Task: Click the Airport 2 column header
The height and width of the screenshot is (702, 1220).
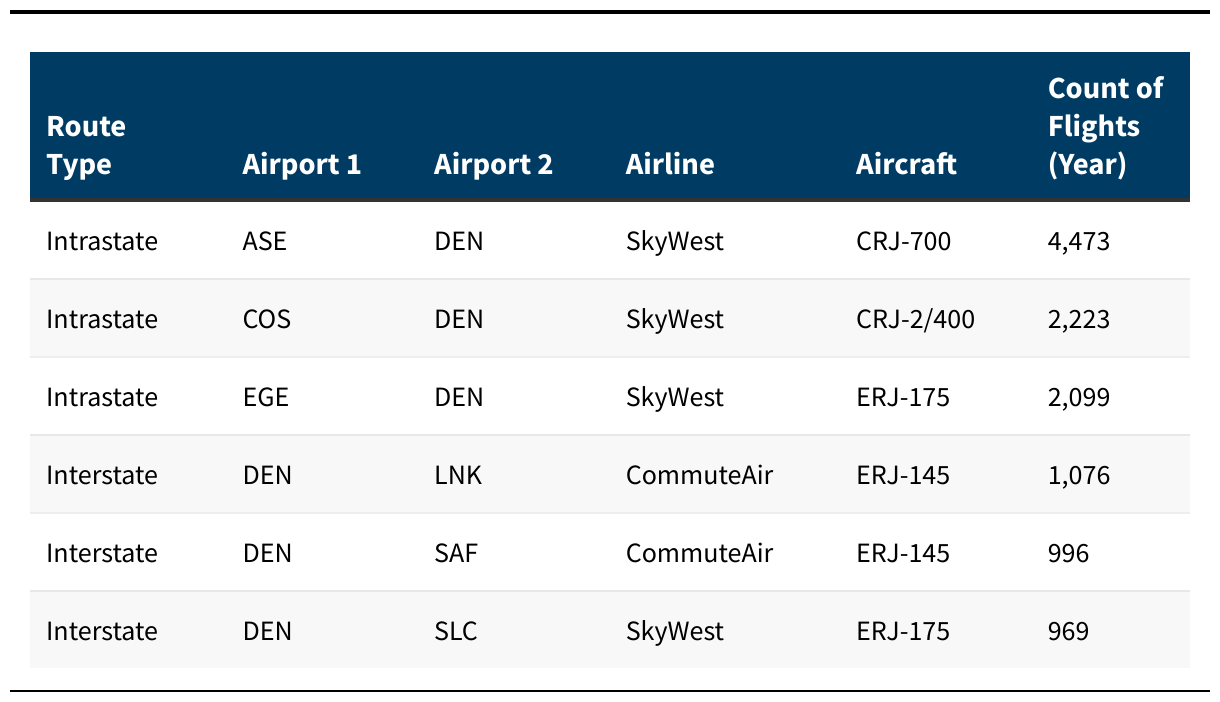Action: click(493, 164)
